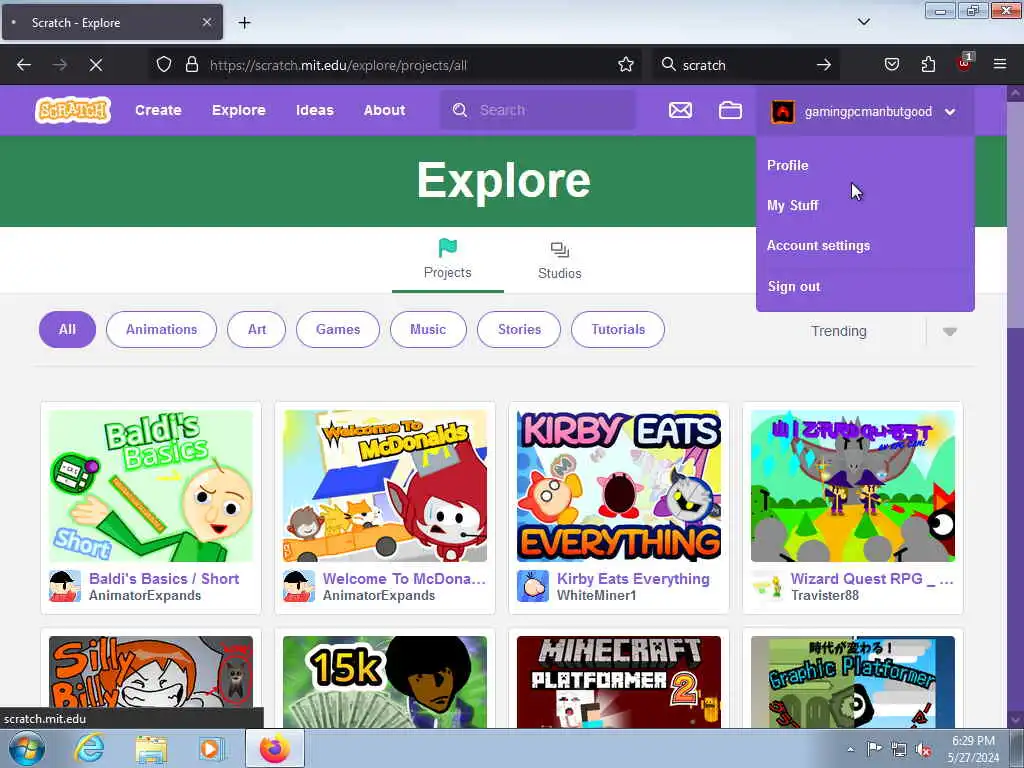
Task: Bookmark this page with the star icon
Action: pos(626,65)
